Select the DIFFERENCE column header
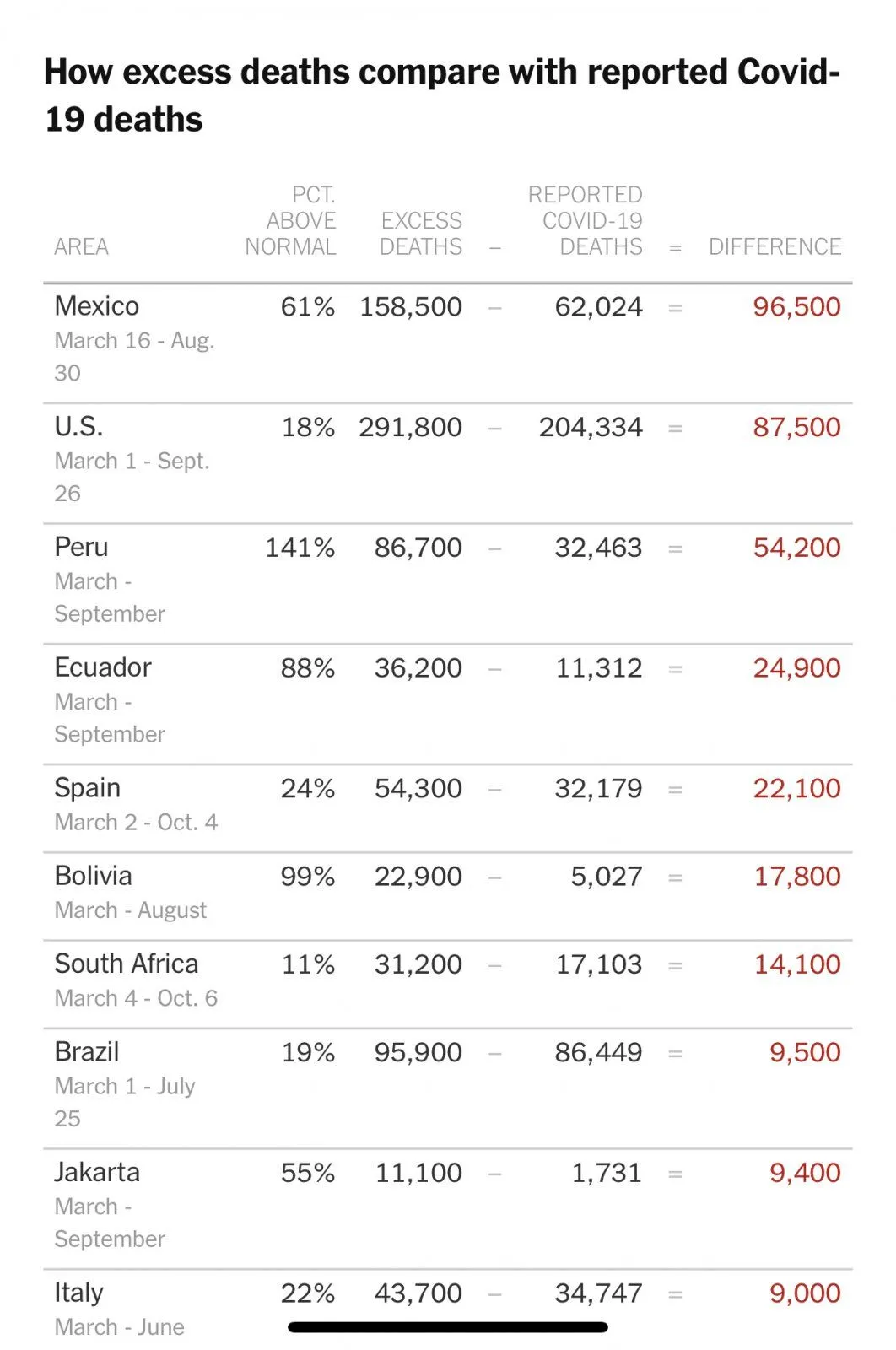 [x=775, y=246]
